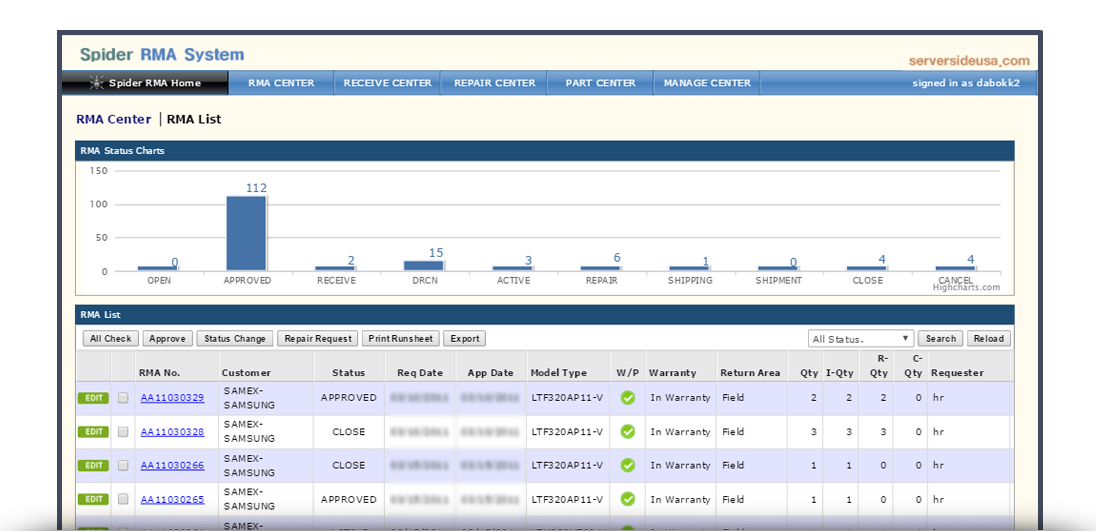Click the SHIPPING bar showing 1
Screen dimensions: 1096x531
click(x=689, y=268)
